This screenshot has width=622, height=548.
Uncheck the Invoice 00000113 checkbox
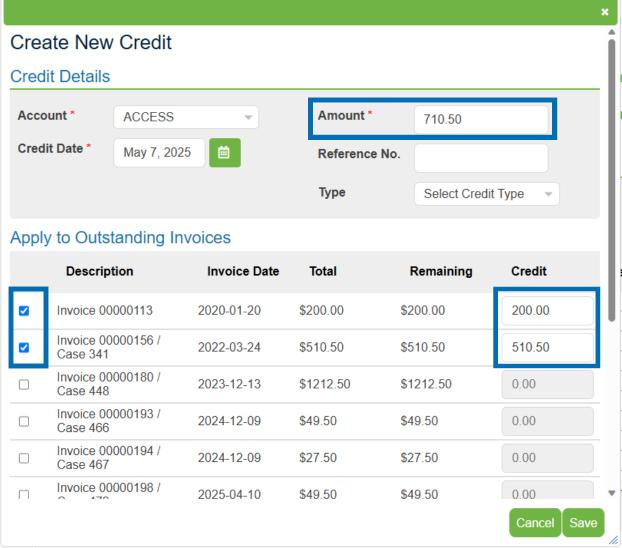[x=25, y=311]
